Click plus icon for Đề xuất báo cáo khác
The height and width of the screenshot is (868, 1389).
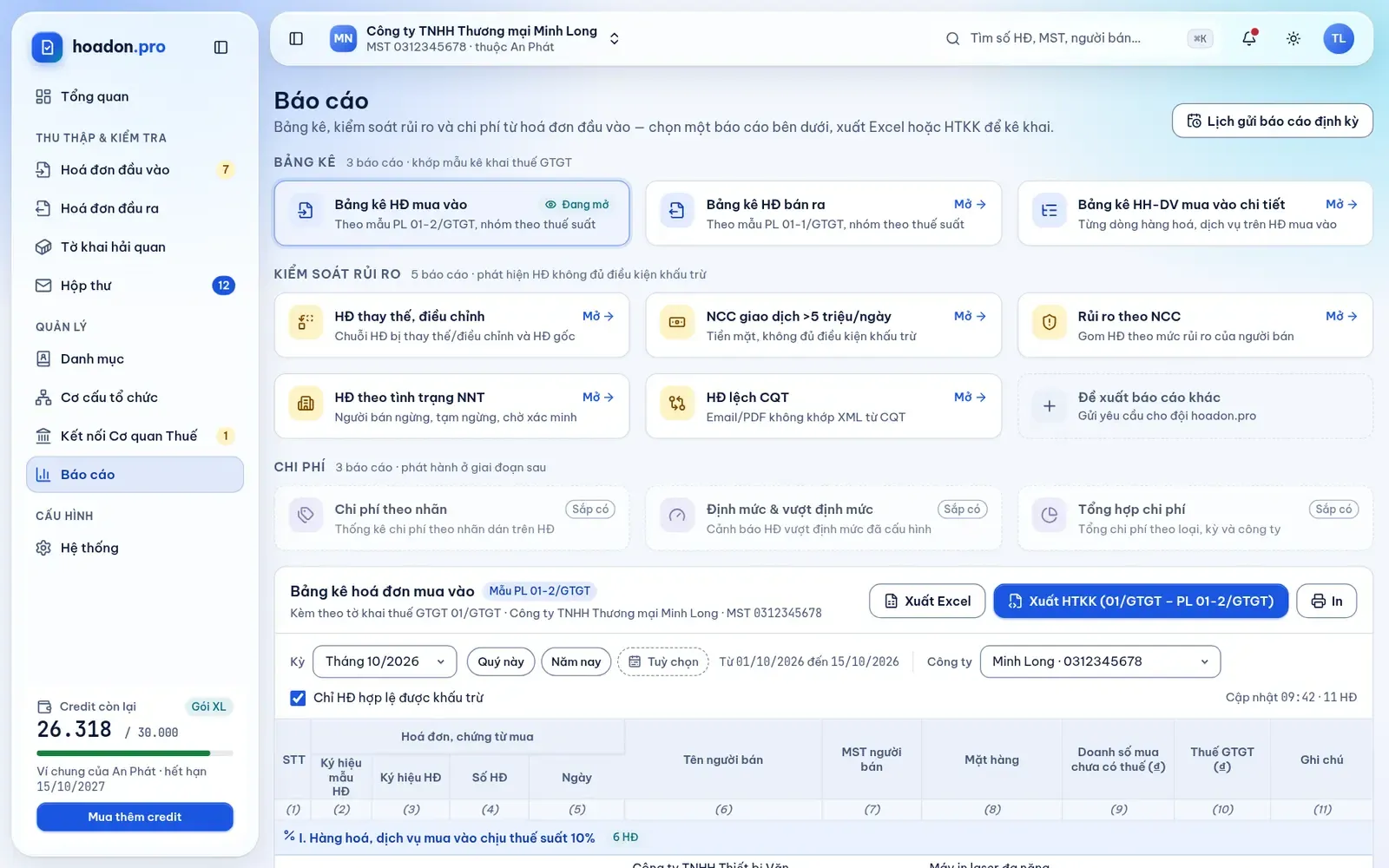tap(1049, 405)
